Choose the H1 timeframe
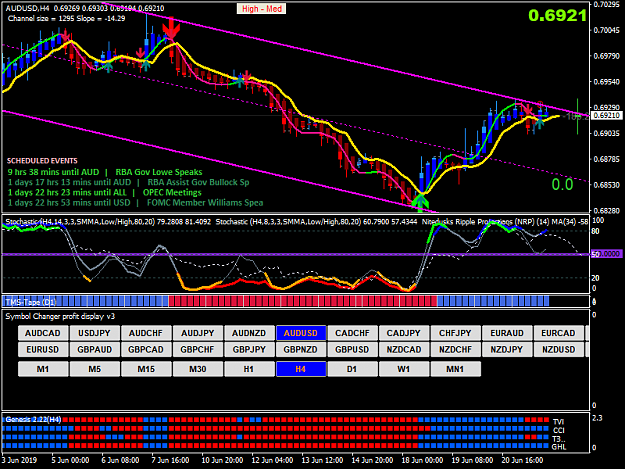The image size is (625, 469). pos(249,369)
